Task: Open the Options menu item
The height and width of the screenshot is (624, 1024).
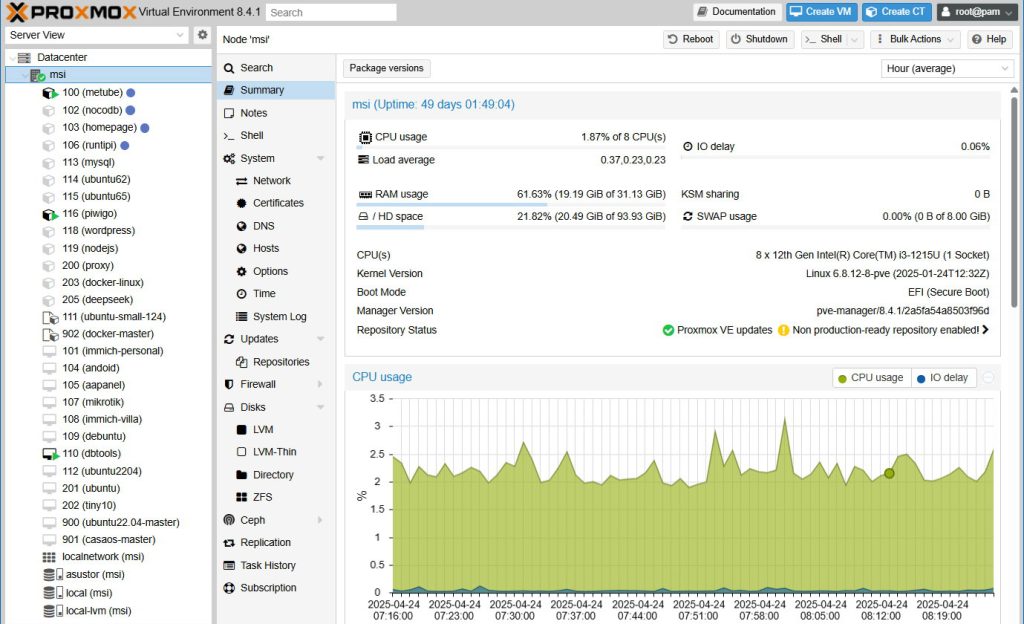Action: [x=276, y=272]
